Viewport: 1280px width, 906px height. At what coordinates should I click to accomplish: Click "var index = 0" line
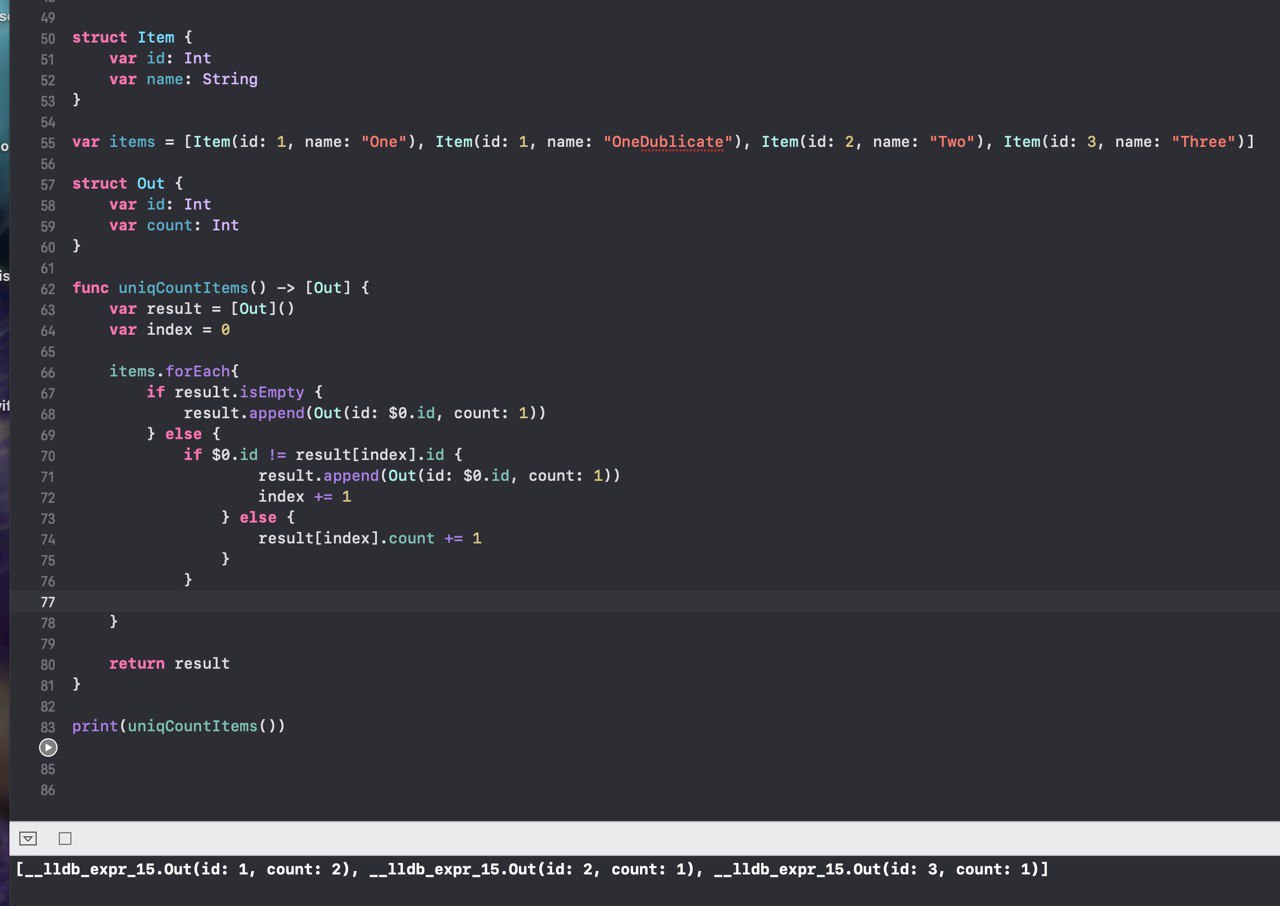pos(170,330)
